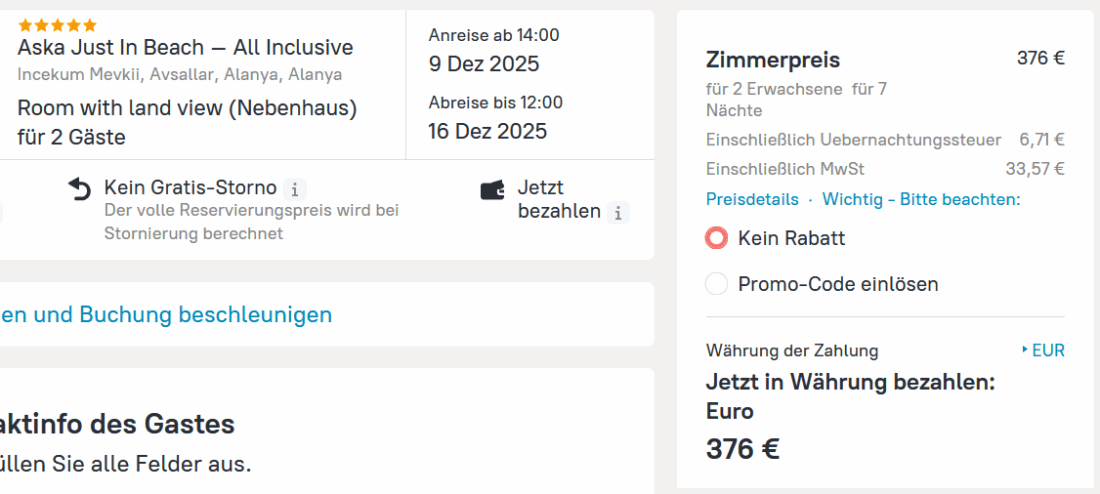Click the five-star rating icons
This screenshot has height=494, width=1100.
pyautogui.click(x=57, y=25)
